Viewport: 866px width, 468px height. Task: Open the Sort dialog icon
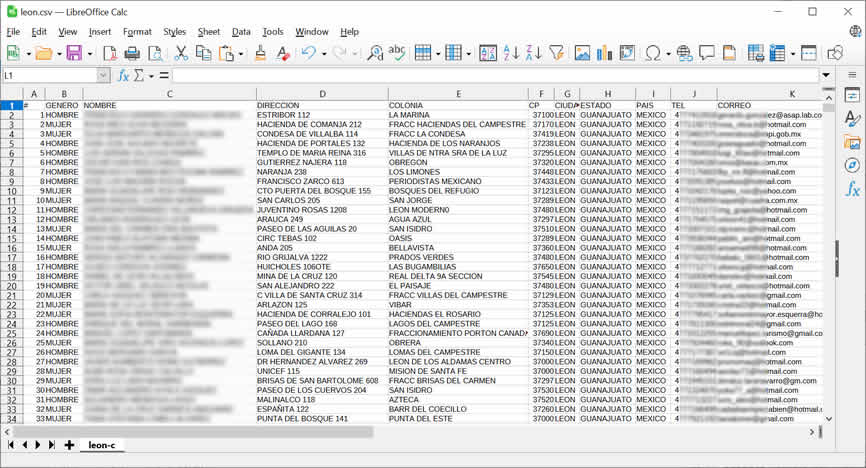click(x=488, y=53)
